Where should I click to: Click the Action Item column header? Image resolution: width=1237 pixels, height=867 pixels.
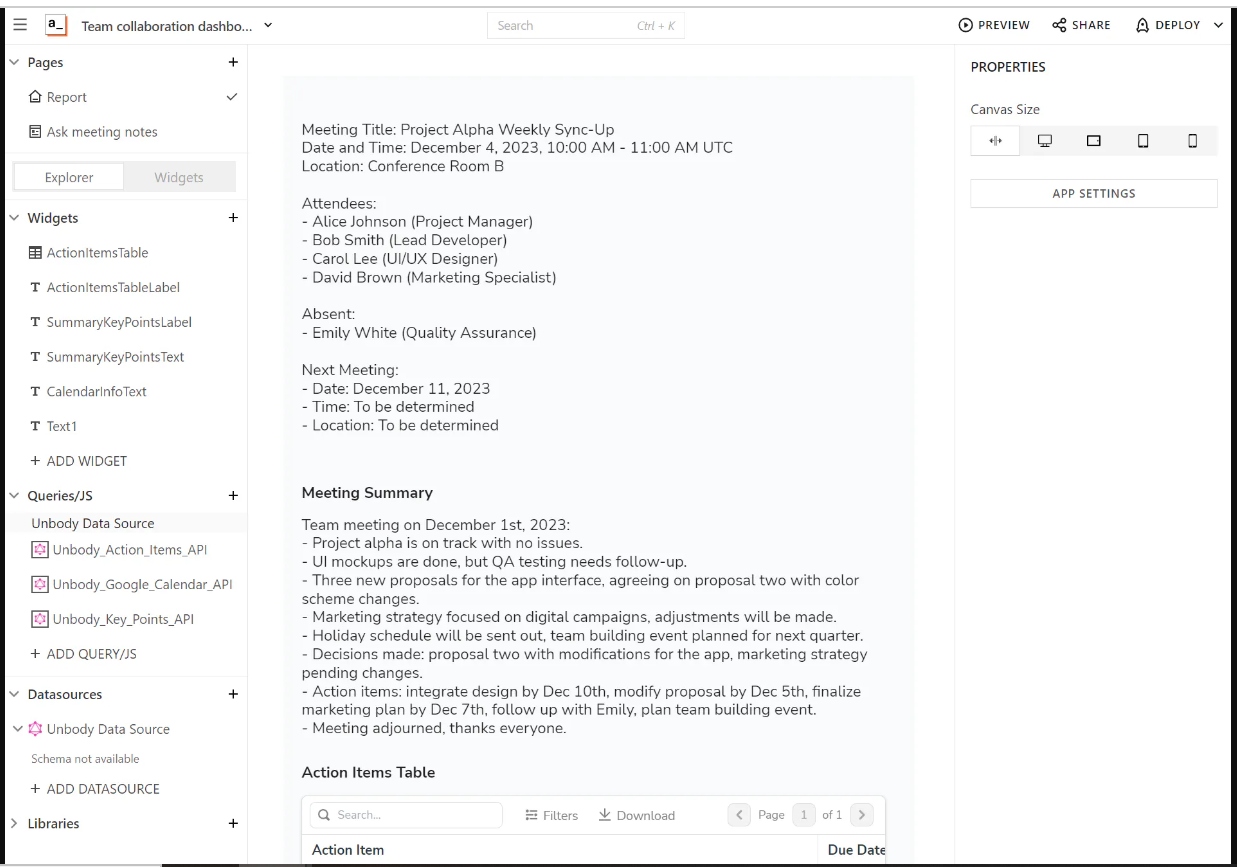coord(348,850)
